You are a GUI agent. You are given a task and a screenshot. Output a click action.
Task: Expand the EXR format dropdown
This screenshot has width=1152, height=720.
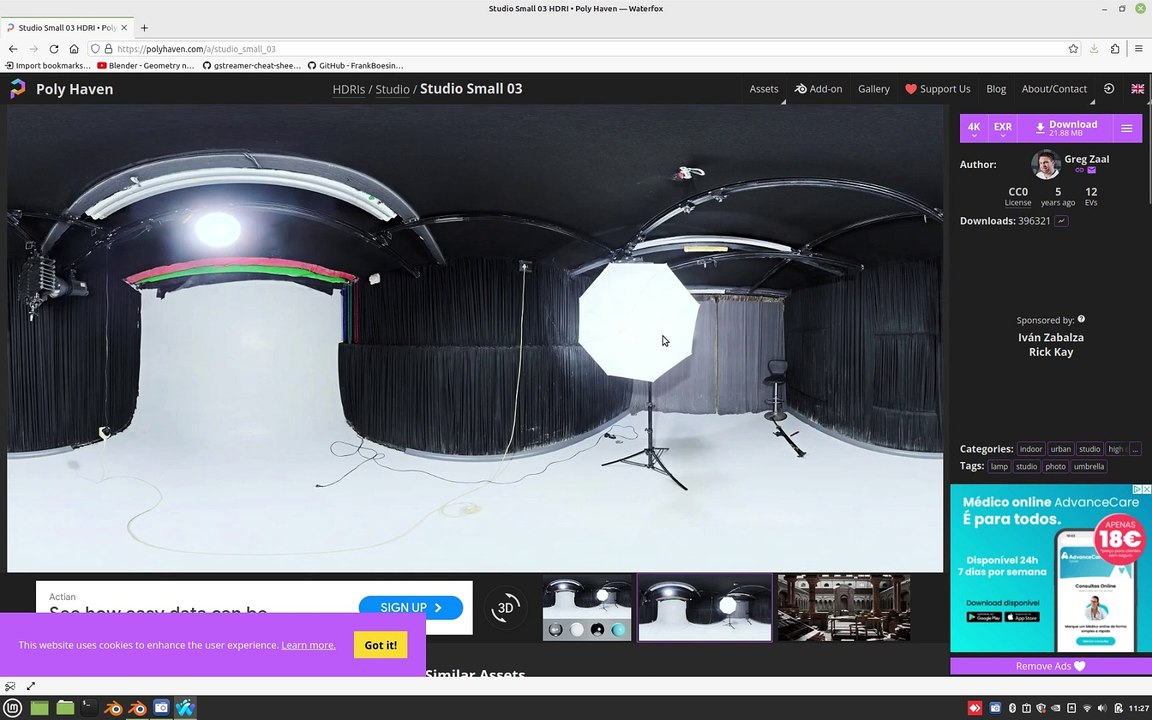tap(1003, 129)
